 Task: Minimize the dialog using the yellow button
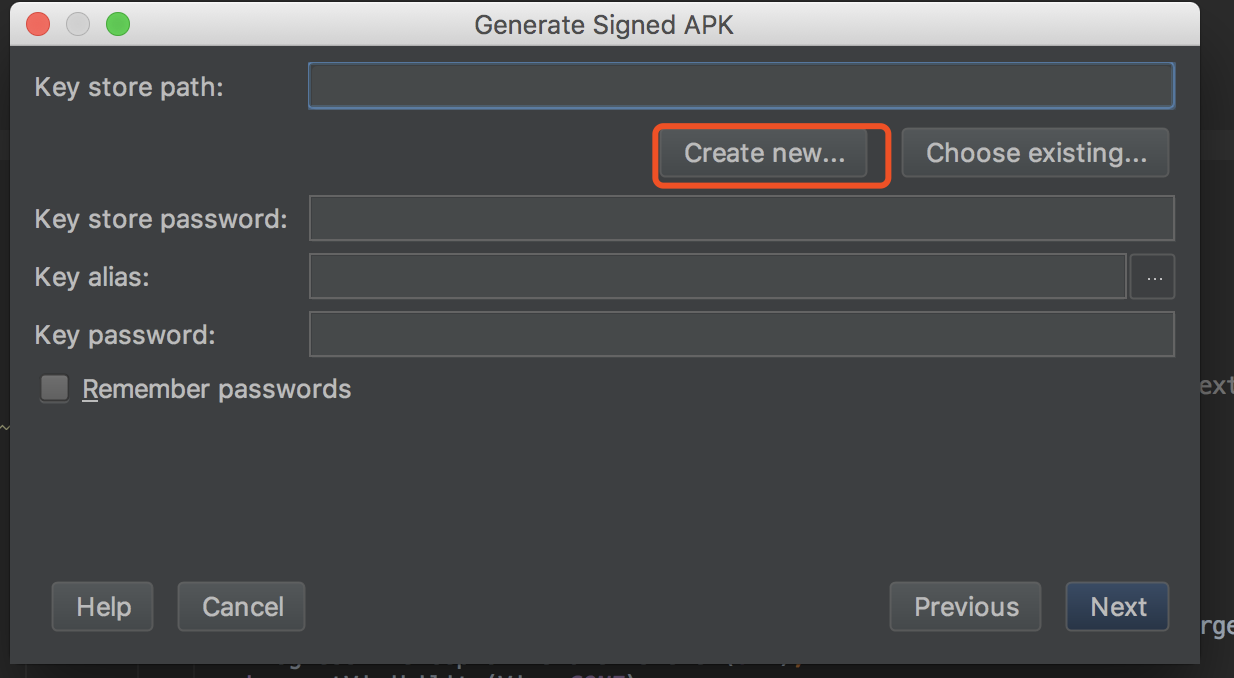[78, 24]
